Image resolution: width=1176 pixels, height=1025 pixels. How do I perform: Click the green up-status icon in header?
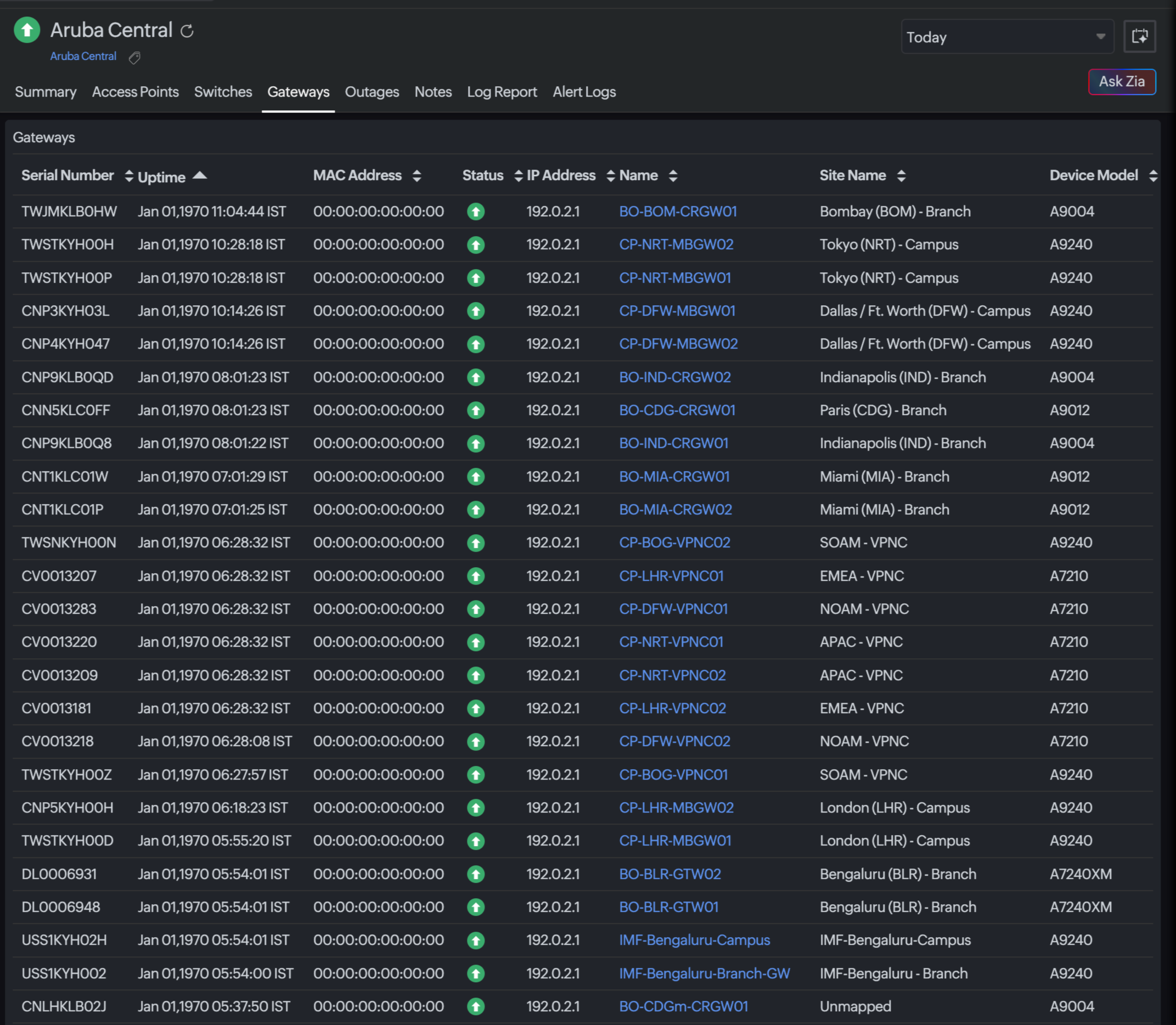pyautogui.click(x=27, y=30)
